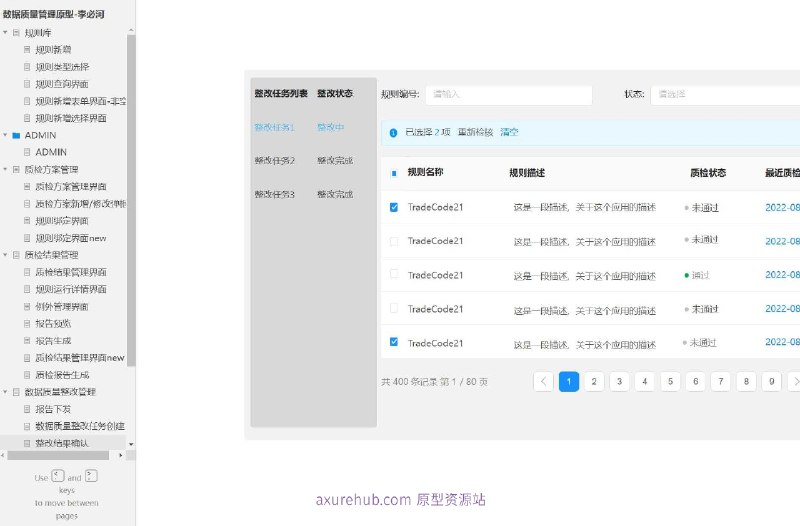800x526 pixels.
Task: Click the sidebar horizontal scrollbar thumb
Action: [x=58, y=455]
